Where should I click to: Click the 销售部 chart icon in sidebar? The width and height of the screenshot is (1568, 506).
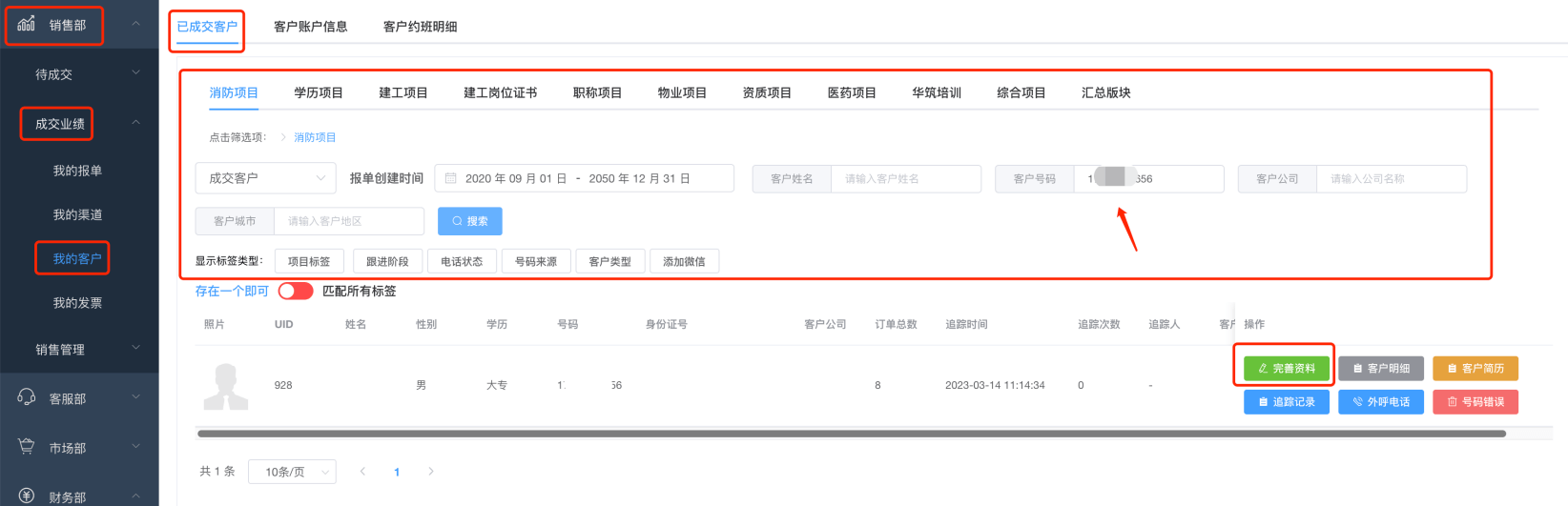tap(27, 24)
